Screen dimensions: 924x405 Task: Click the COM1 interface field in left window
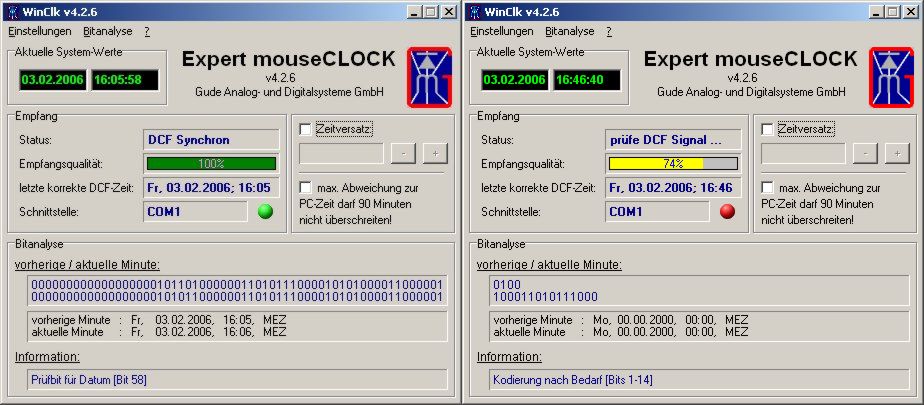(x=196, y=212)
